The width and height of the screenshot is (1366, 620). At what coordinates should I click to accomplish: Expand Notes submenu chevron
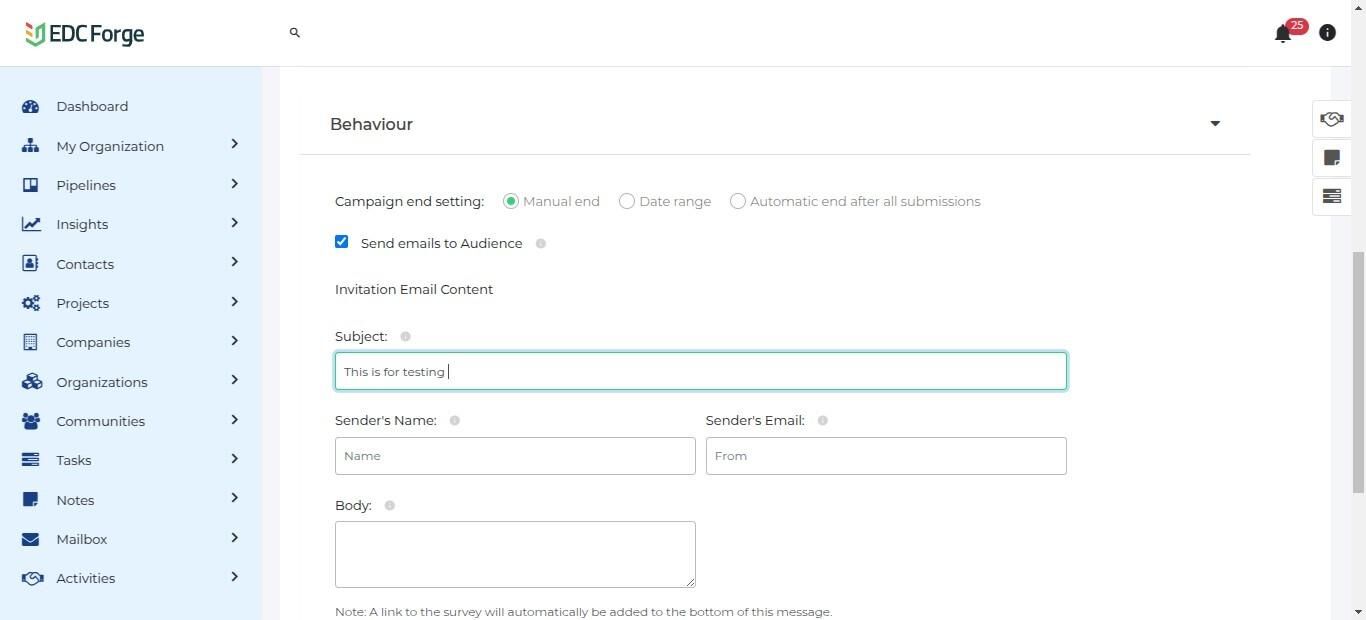tap(234, 498)
